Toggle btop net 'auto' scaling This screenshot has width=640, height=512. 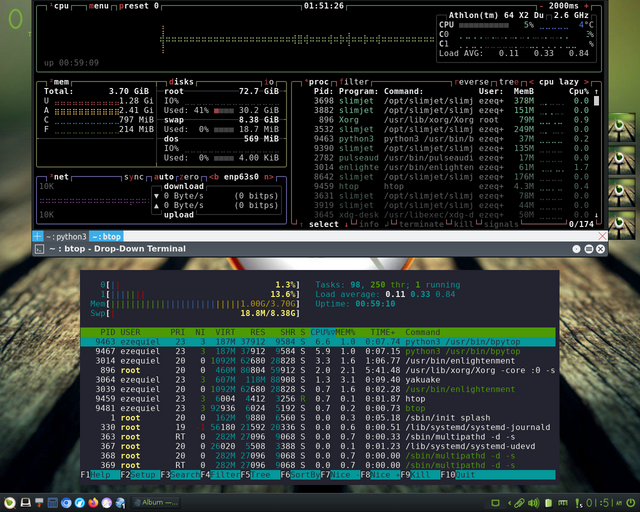164,177
